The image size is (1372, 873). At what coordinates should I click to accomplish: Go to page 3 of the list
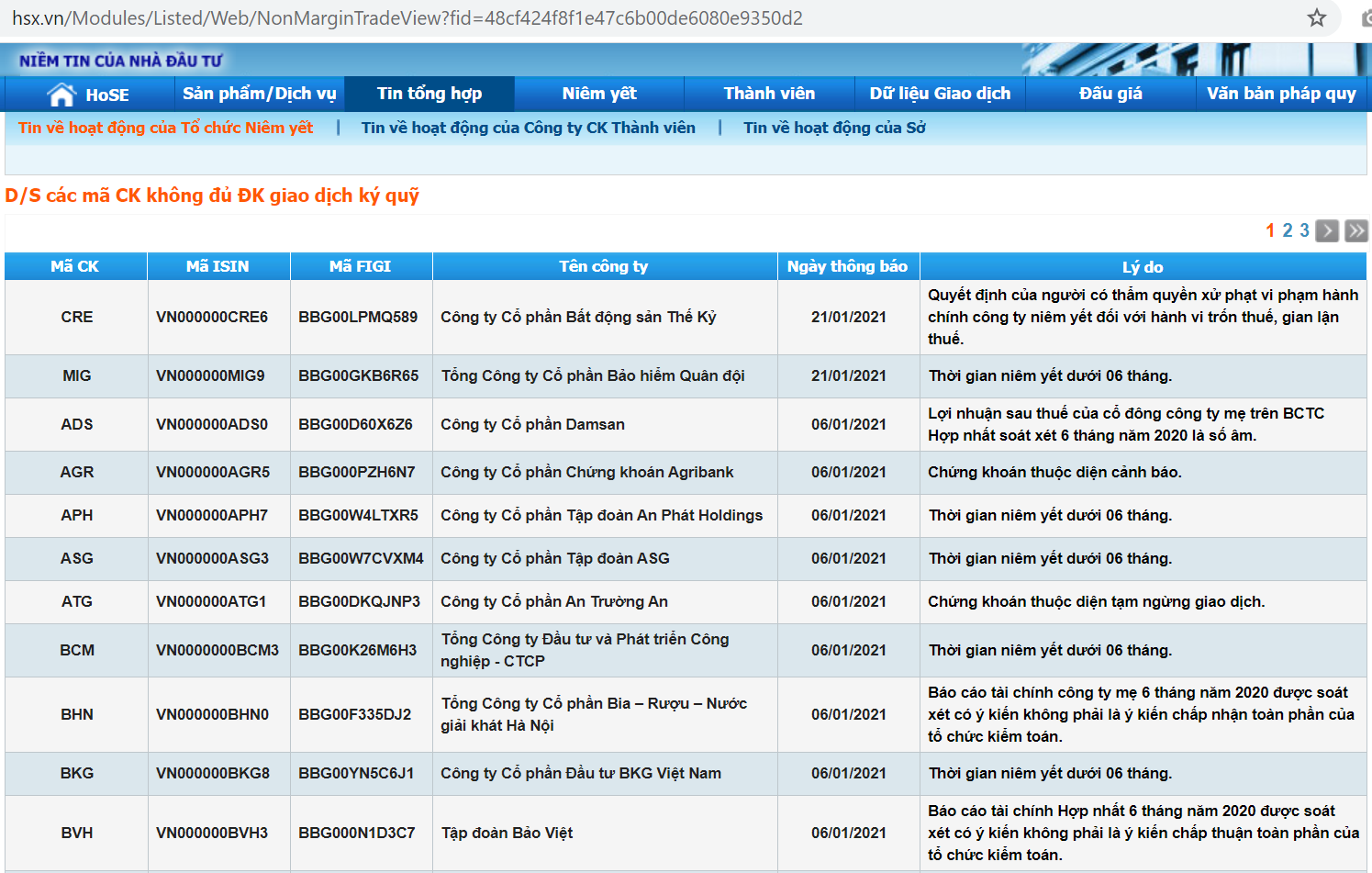[1304, 230]
